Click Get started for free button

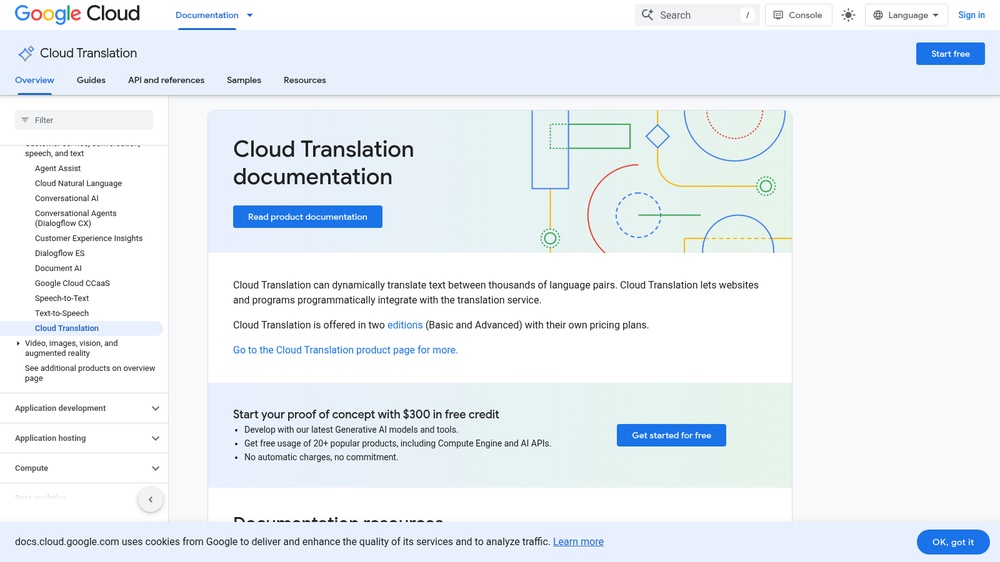(671, 435)
